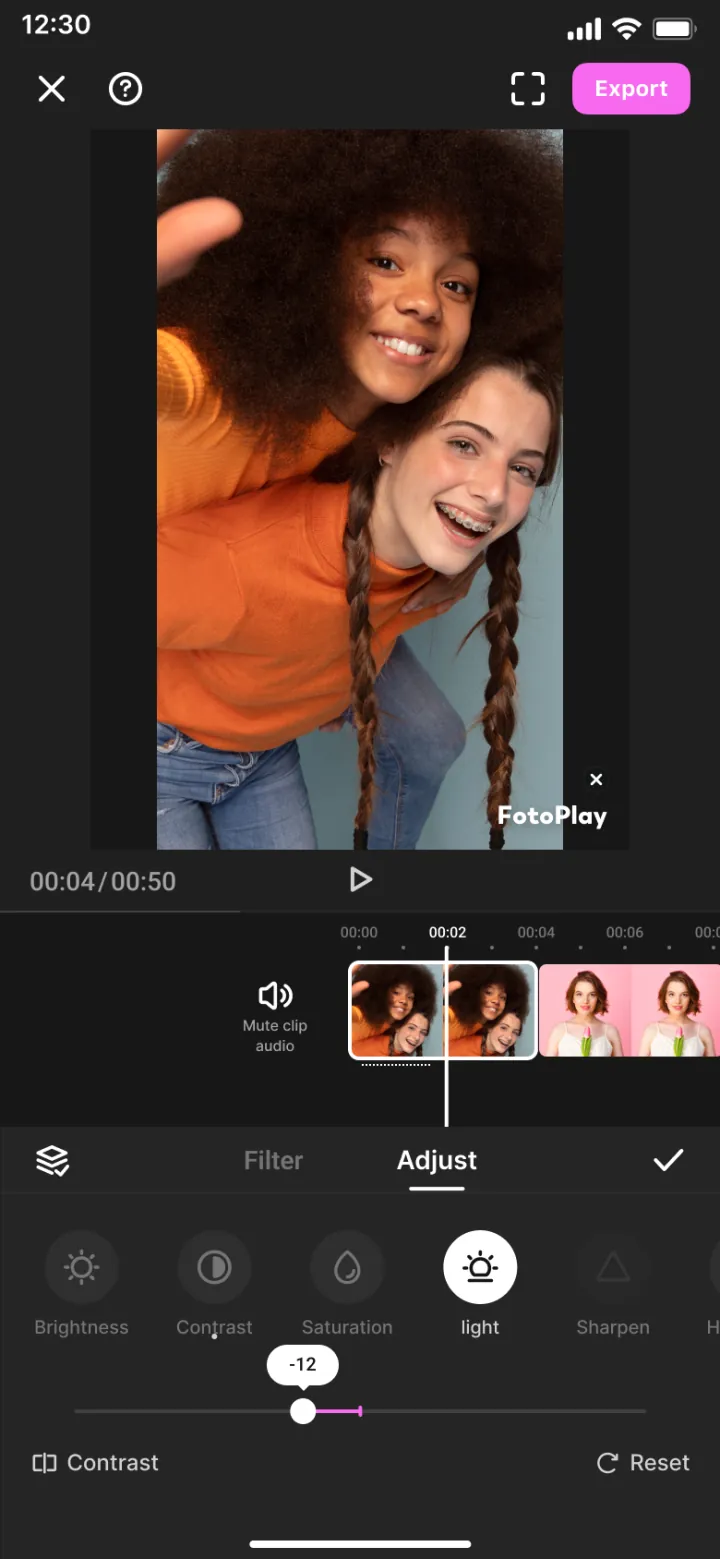720x1559 pixels.
Task: Click the slider track right of center
Action: (503, 1411)
